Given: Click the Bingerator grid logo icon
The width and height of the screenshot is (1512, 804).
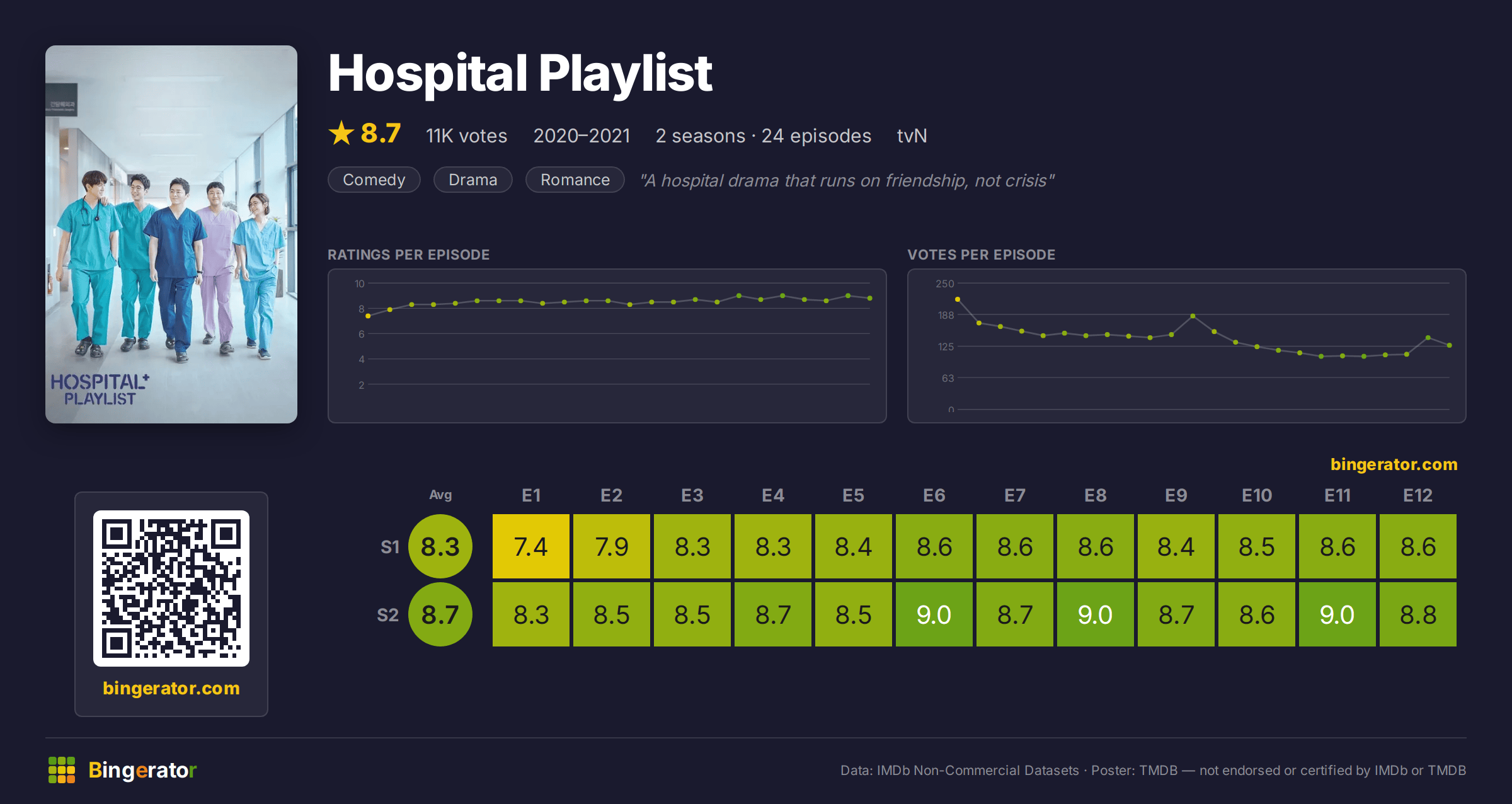Looking at the screenshot, I should [x=62, y=770].
